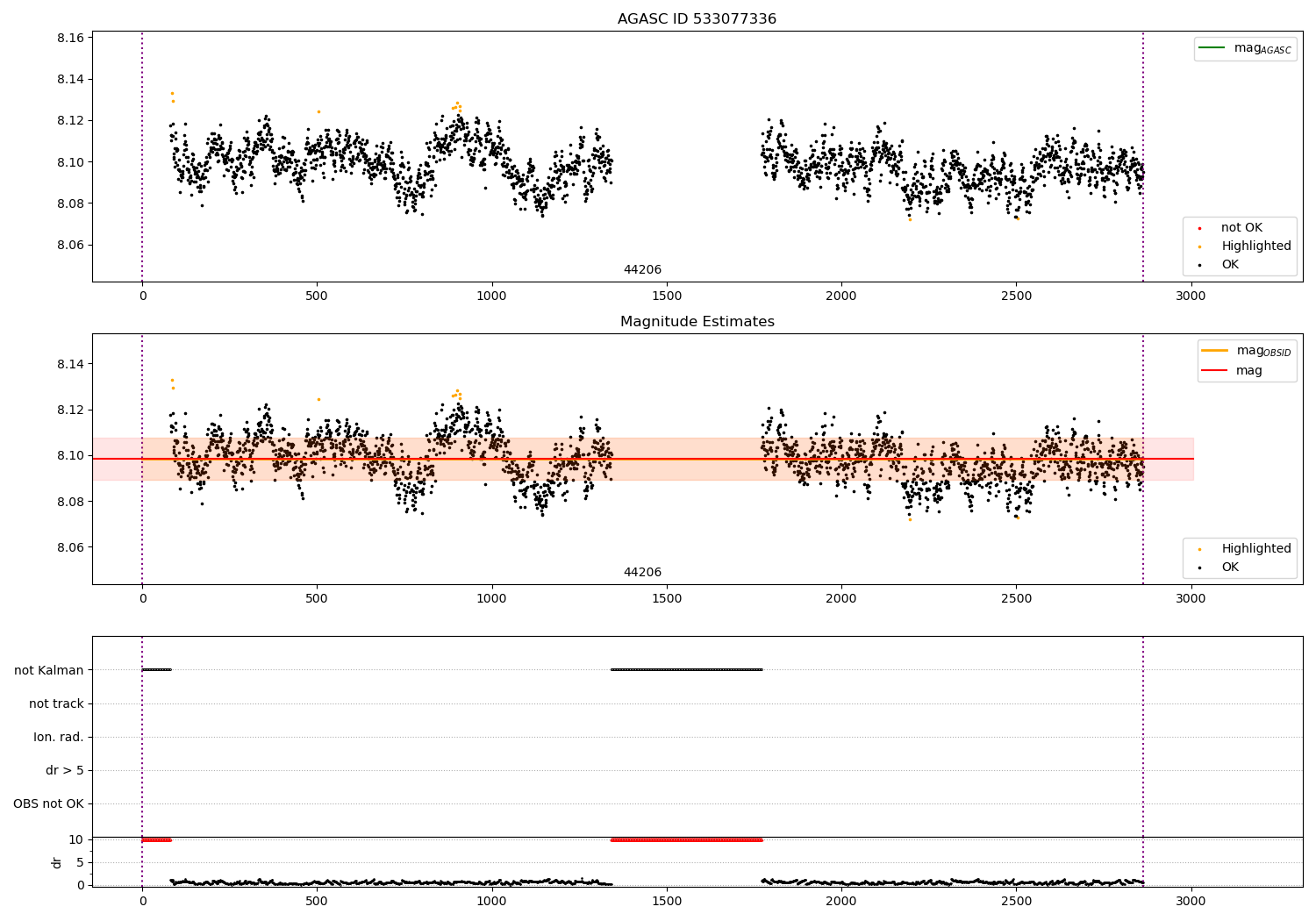Click the long red dr=10 segment near 1500
The width and height of the screenshot is (1316, 921).
tap(687, 840)
